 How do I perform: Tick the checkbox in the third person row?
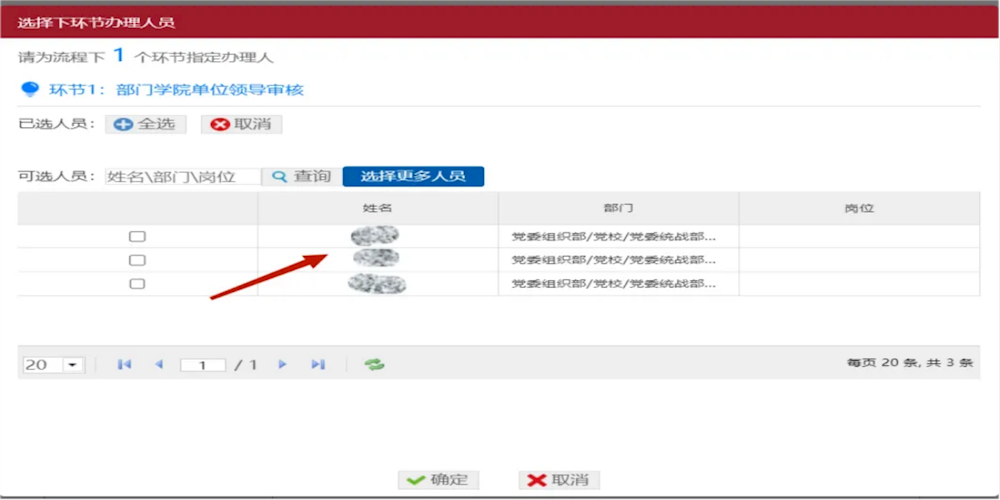(137, 284)
